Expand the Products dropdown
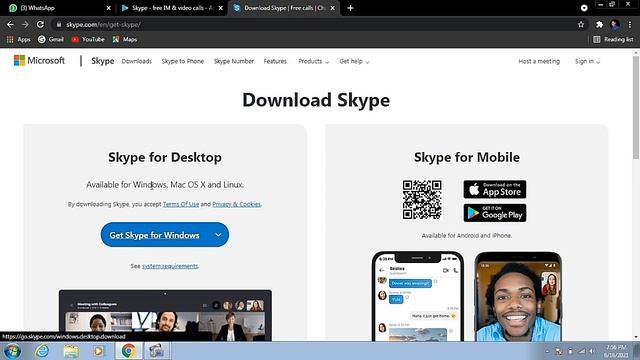The image size is (640, 360). pyautogui.click(x=313, y=61)
